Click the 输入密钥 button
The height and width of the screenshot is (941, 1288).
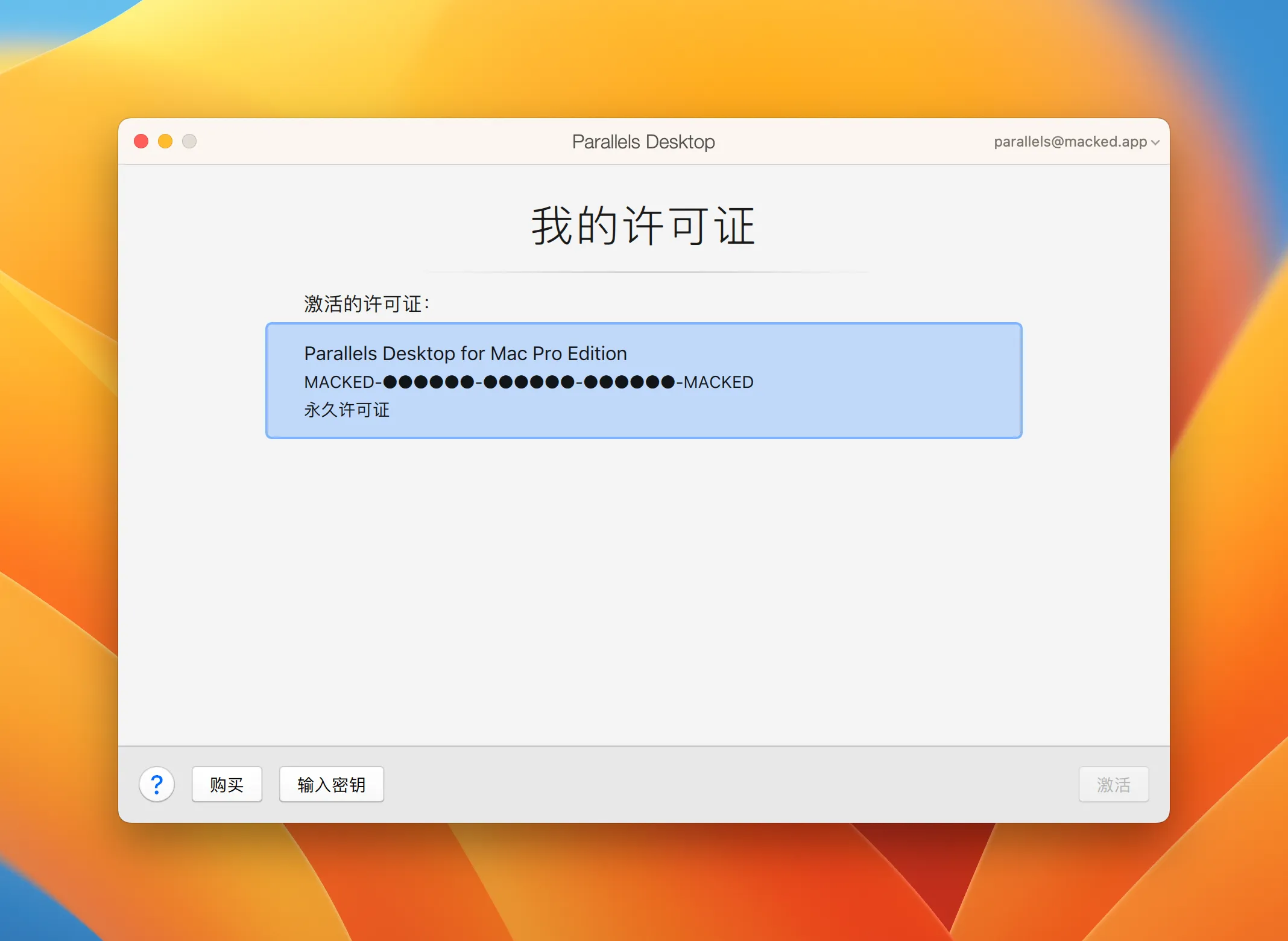click(x=331, y=784)
